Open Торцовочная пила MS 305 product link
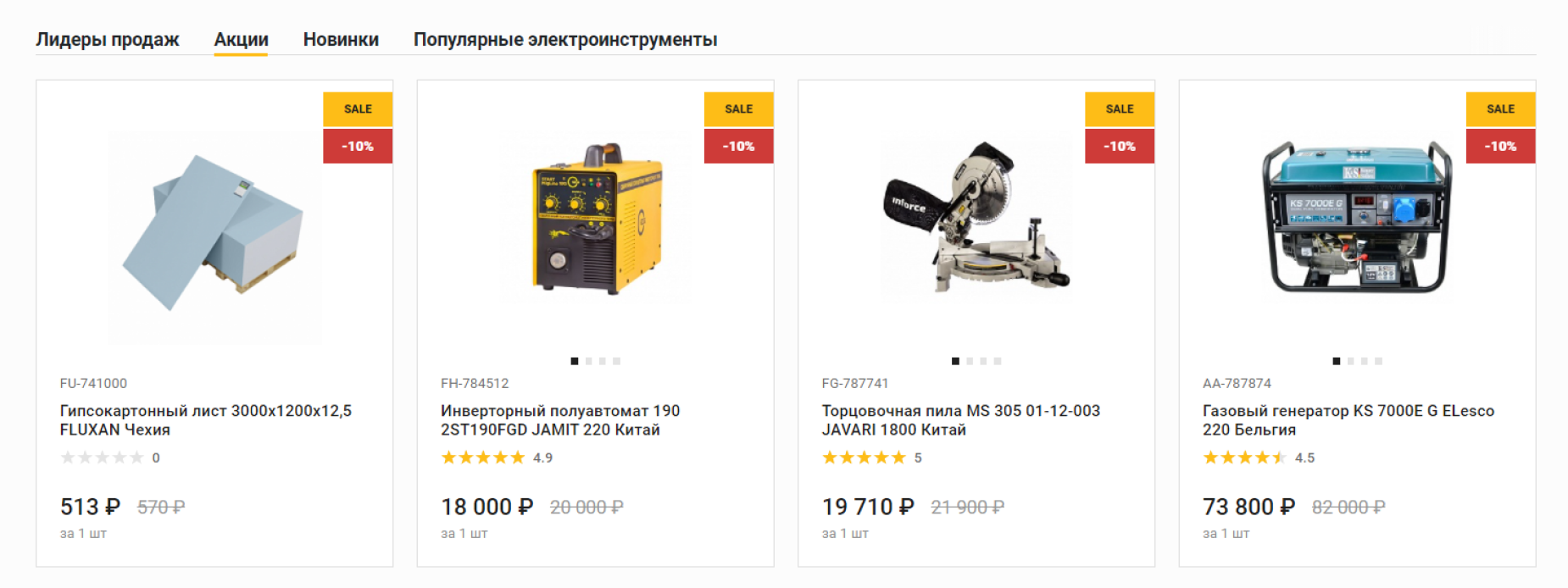The height and width of the screenshot is (588, 1568). [x=961, y=420]
